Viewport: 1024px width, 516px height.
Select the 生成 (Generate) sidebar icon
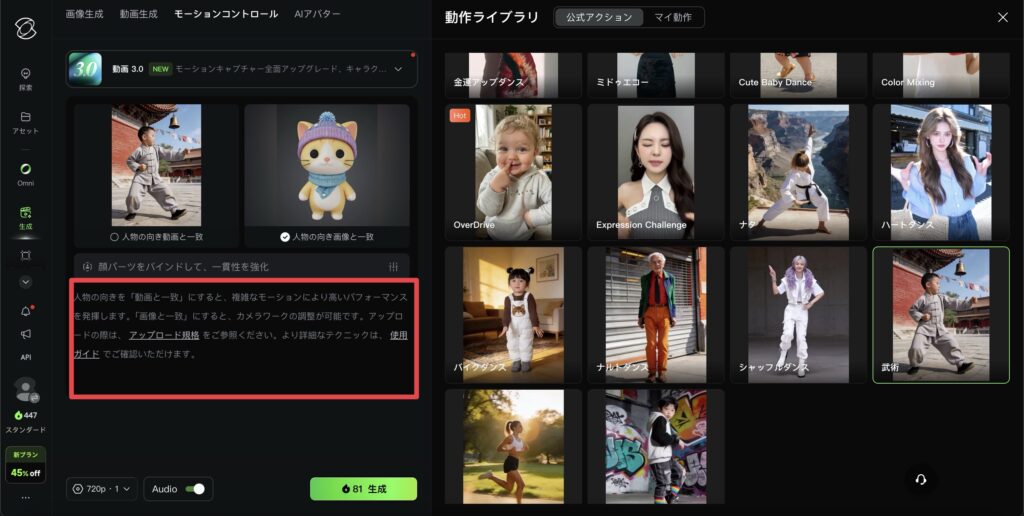[x=26, y=213]
